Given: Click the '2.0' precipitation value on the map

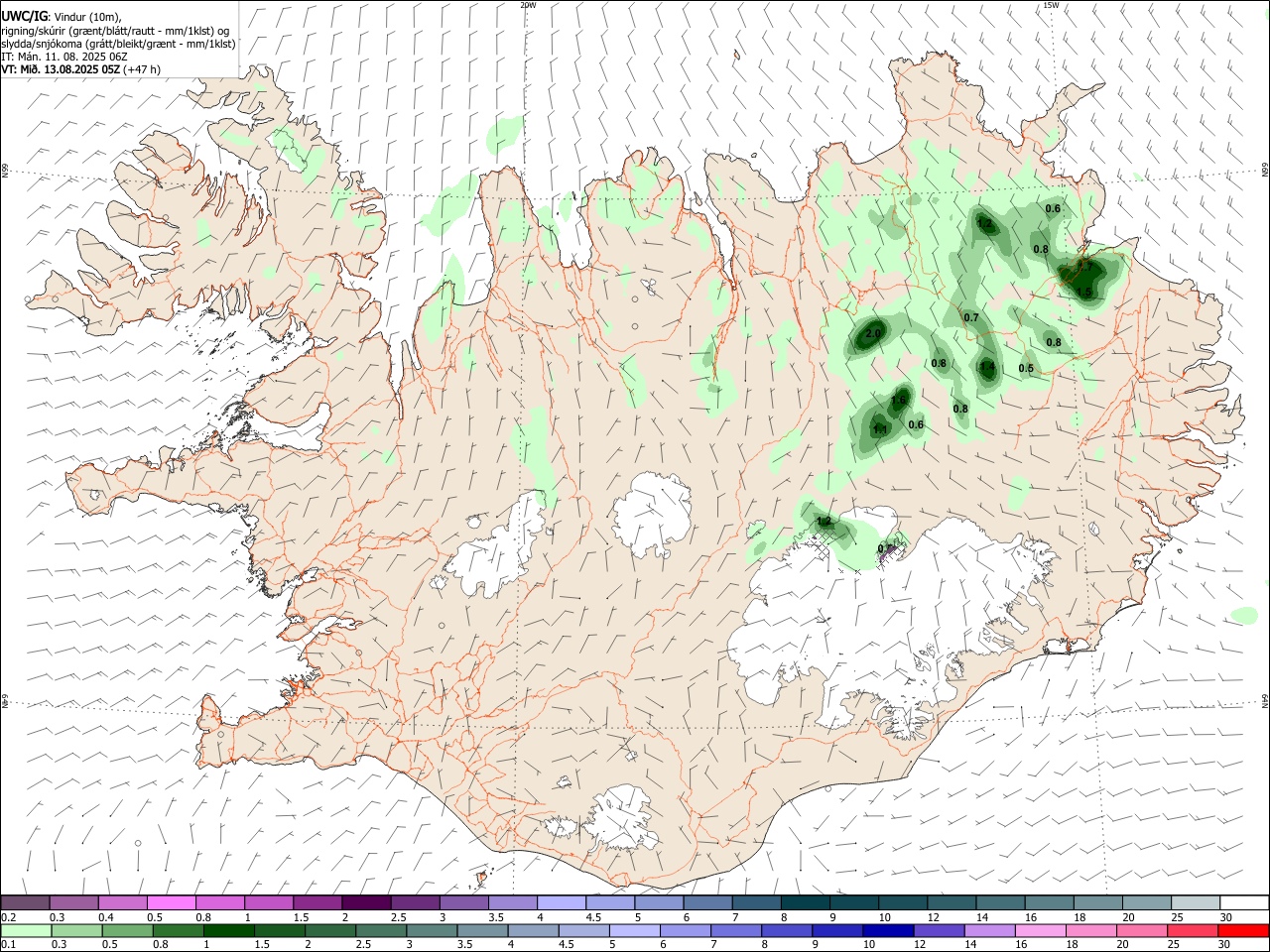Looking at the screenshot, I should pos(873,334).
